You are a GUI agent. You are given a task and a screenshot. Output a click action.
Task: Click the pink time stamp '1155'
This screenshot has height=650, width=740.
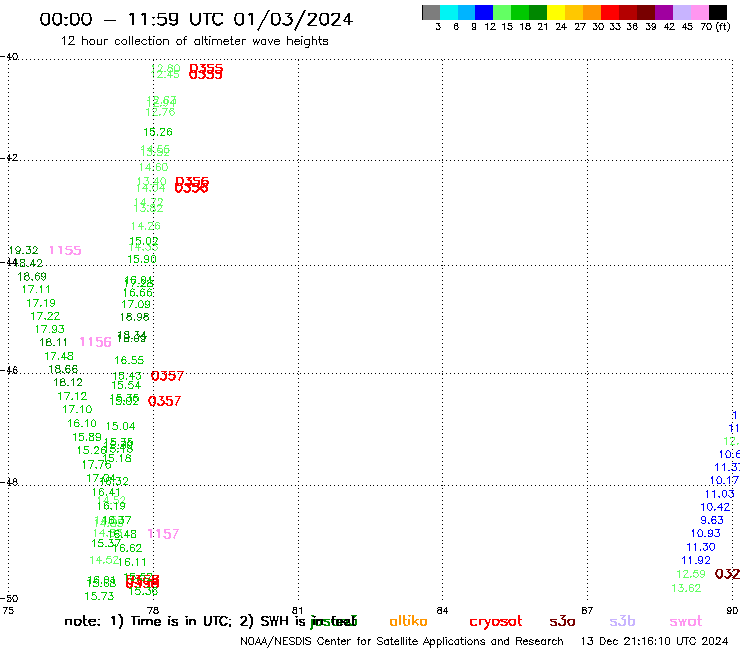65,250
